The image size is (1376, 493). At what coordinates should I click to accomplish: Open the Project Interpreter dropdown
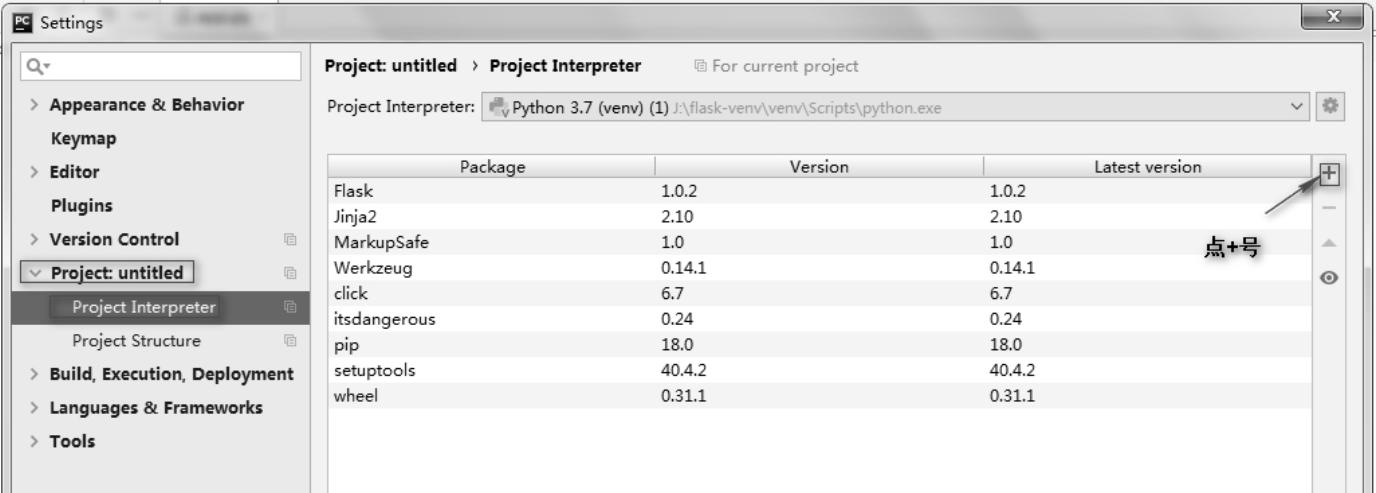[898, 107]
